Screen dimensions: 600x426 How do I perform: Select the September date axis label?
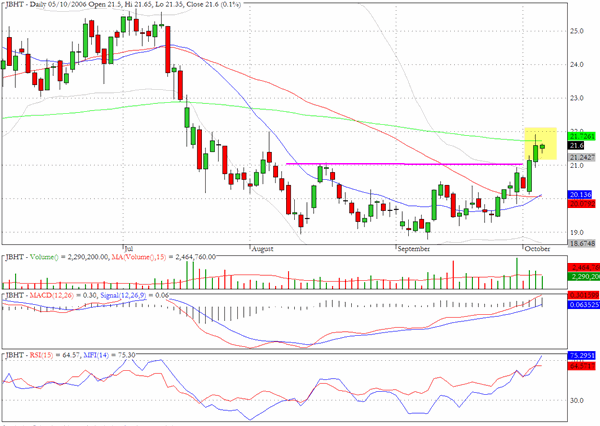click(x=414, y=248)
